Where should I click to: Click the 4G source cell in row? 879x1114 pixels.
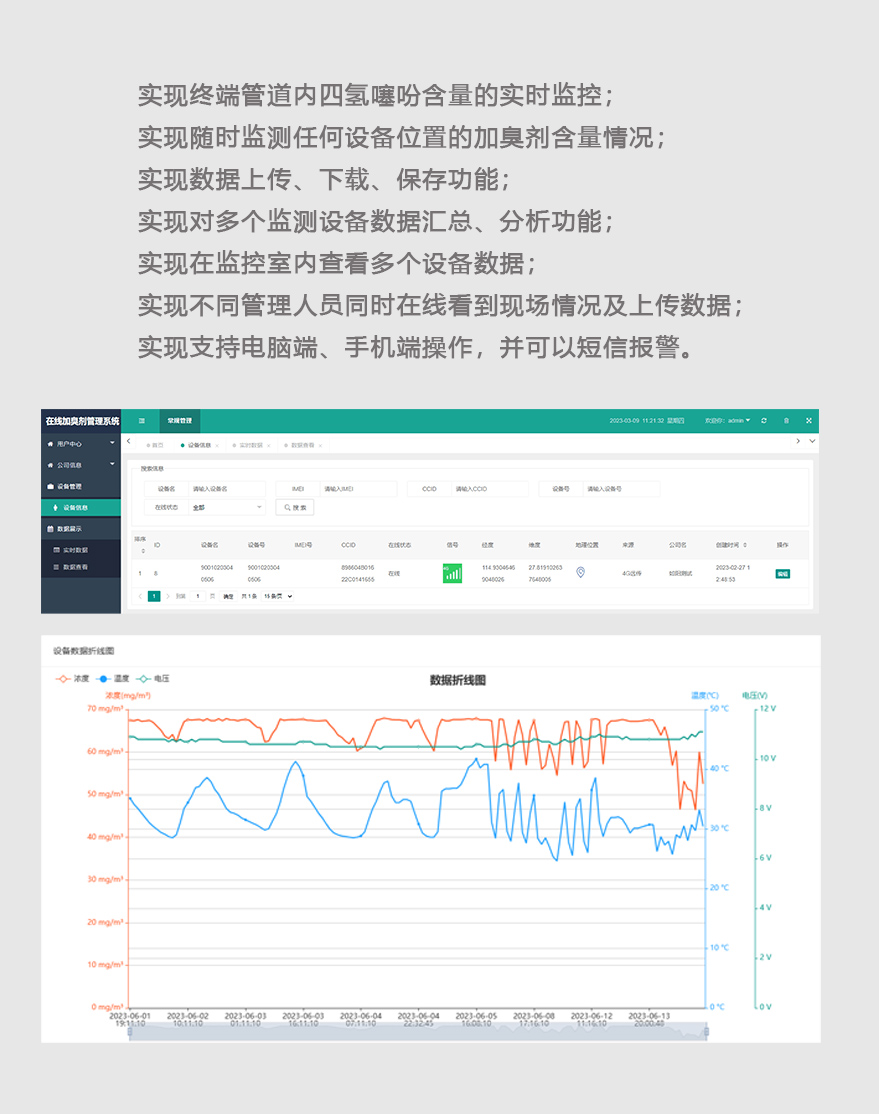point(631,573)
